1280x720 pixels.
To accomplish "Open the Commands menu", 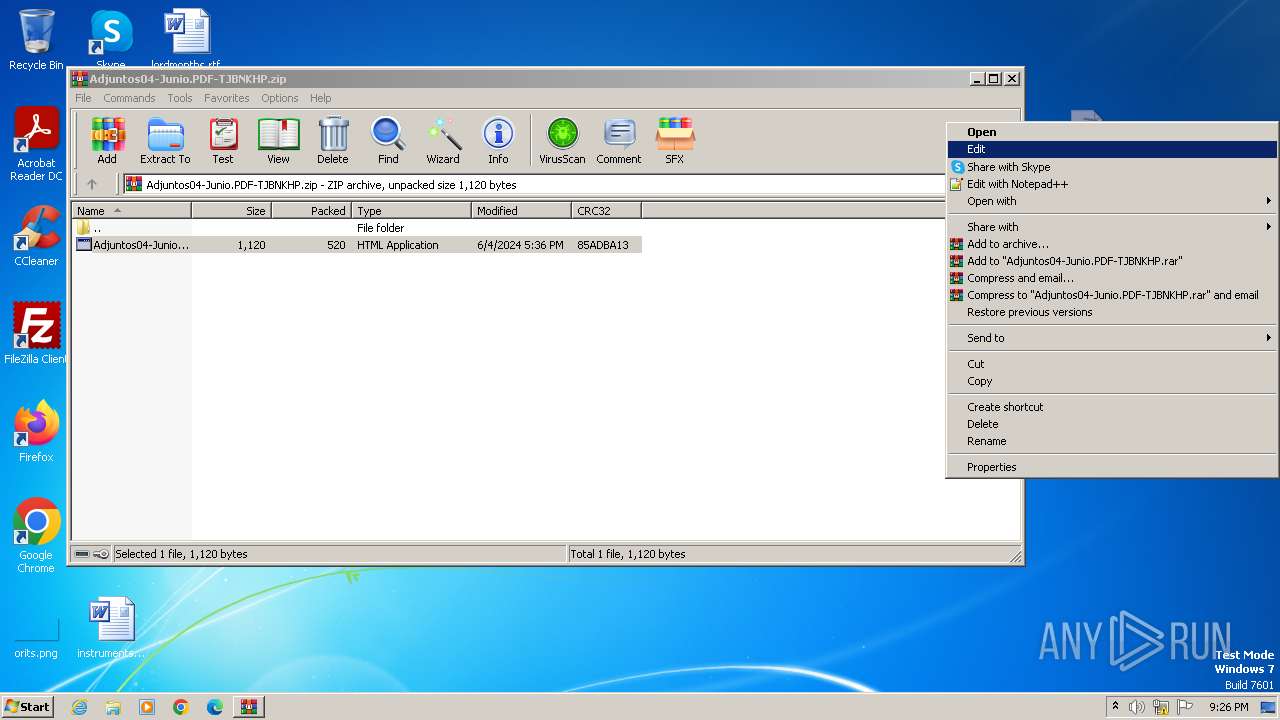I will coord(129,98).
